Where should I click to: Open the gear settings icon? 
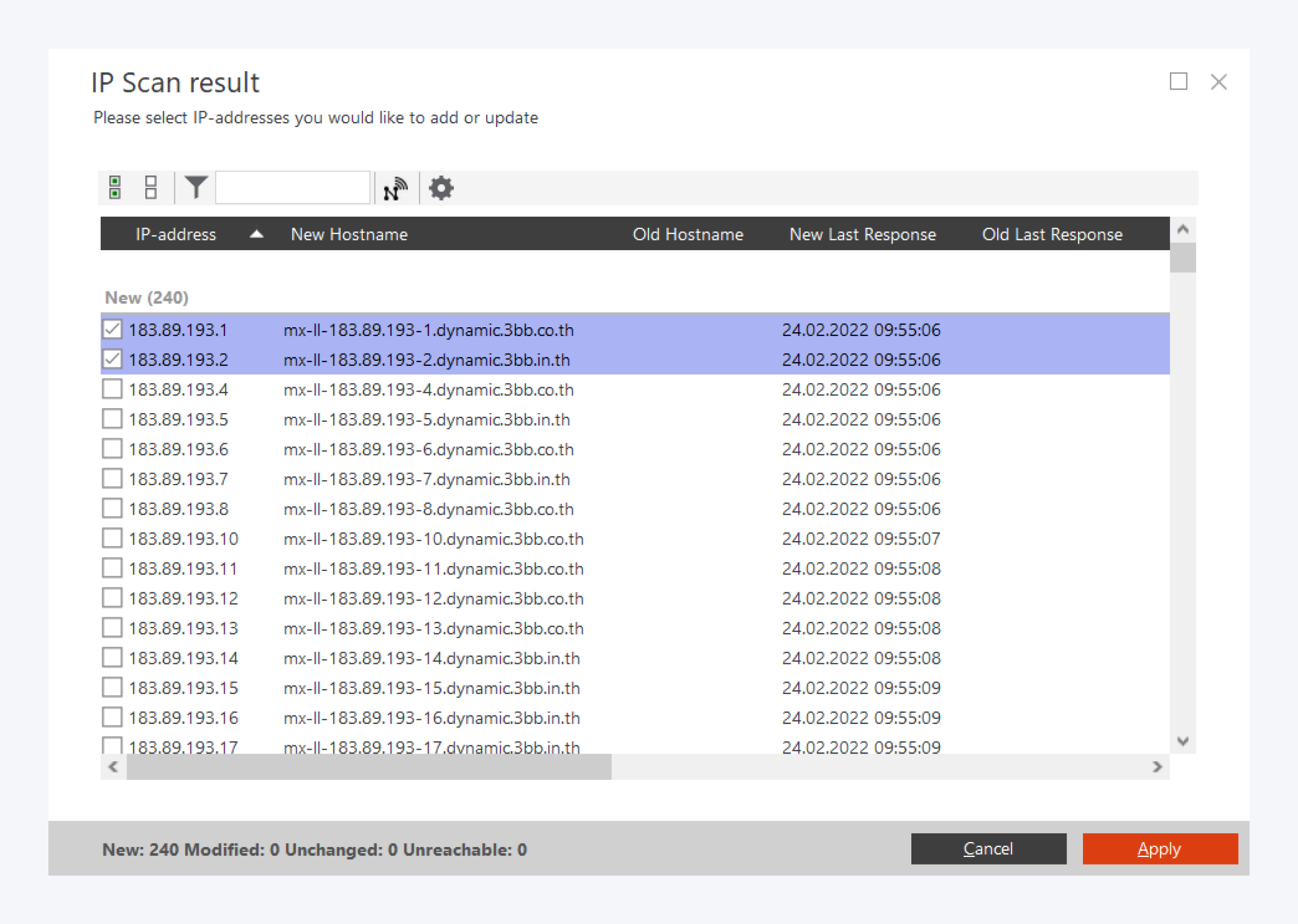tap(441, 188)
